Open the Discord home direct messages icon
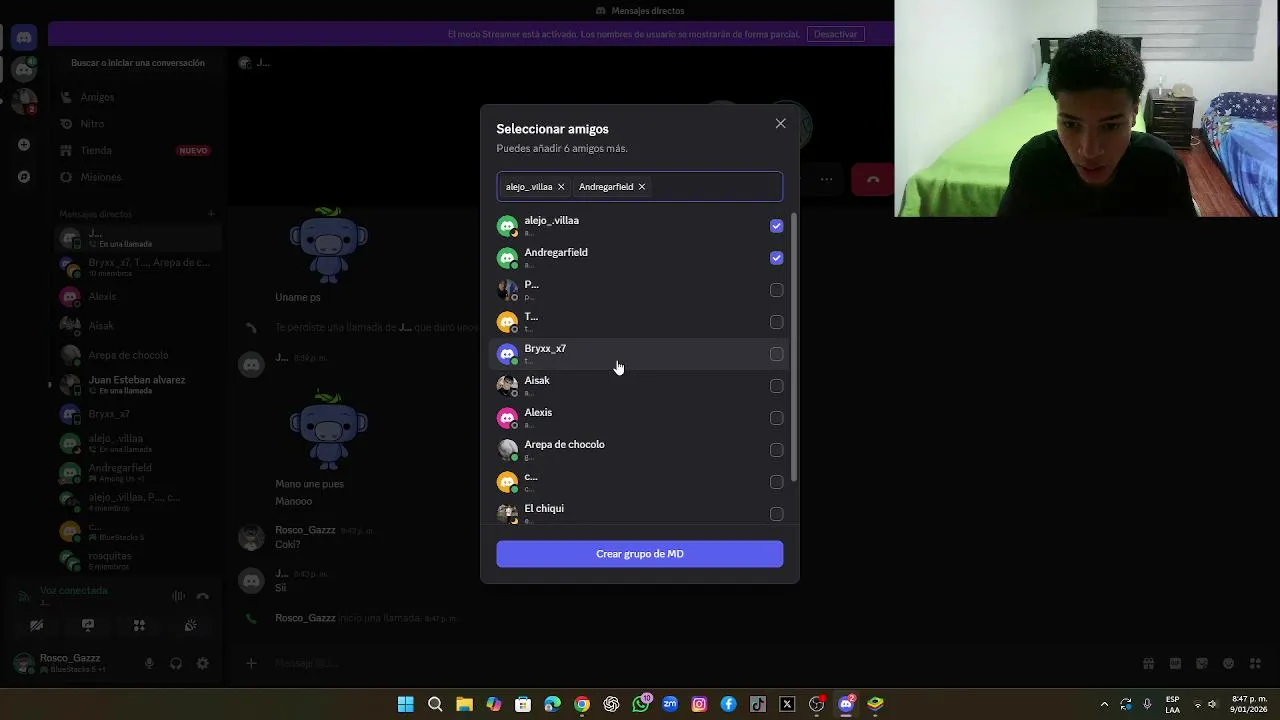 [x=24, y=37]
